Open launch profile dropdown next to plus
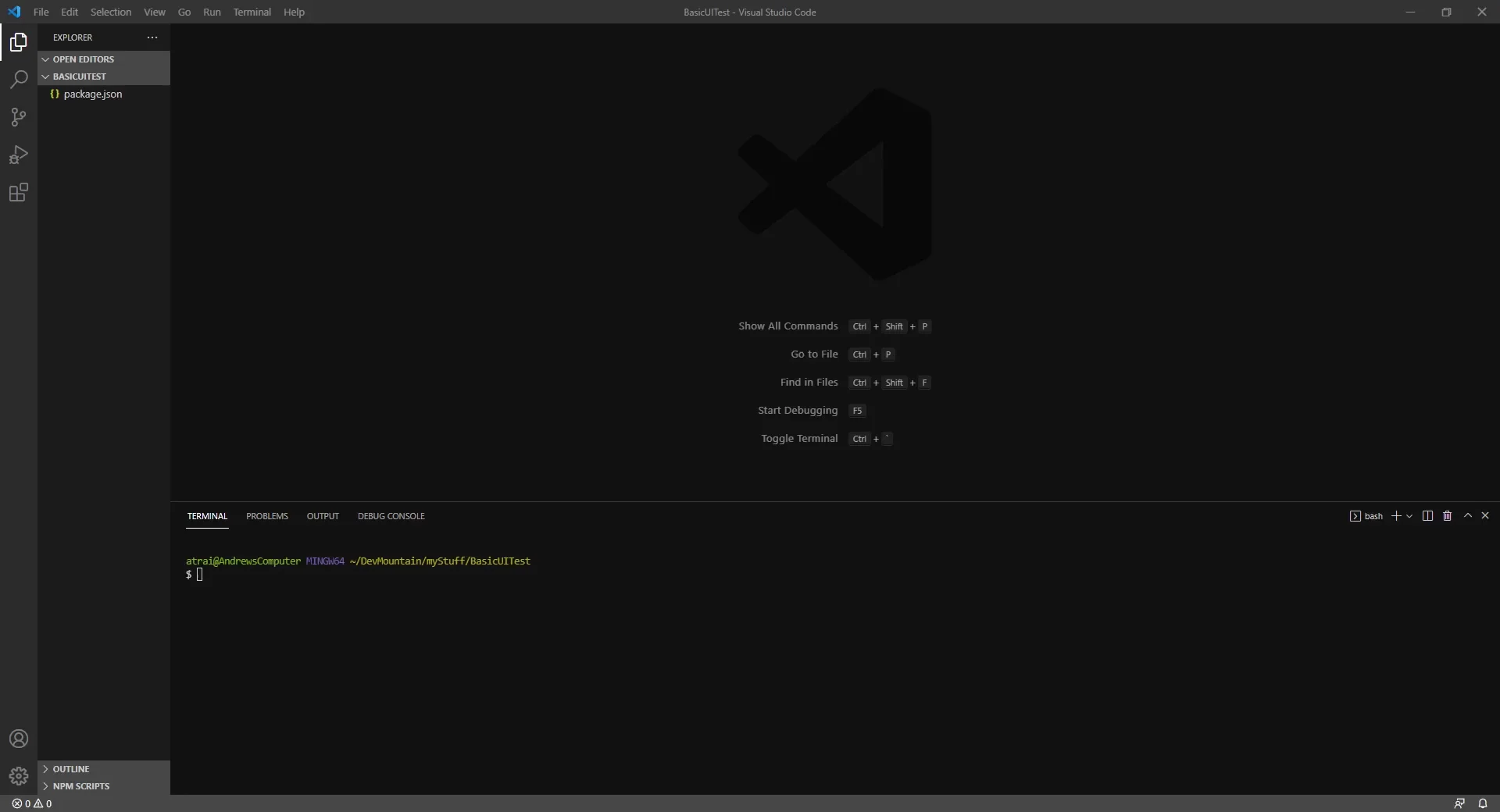This screenshot has width=1500, height=812. point(1409,516)
